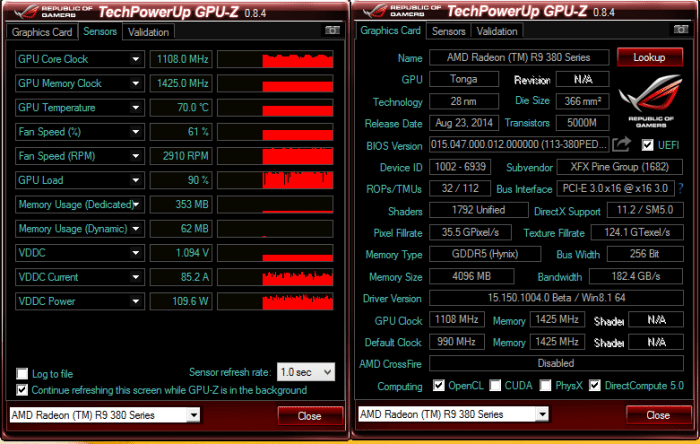The height and width of the screenshot is (444, 700).
Task: Click the Name field AMD Radeon R9 380 Series
Action: (x=519, y=57)
